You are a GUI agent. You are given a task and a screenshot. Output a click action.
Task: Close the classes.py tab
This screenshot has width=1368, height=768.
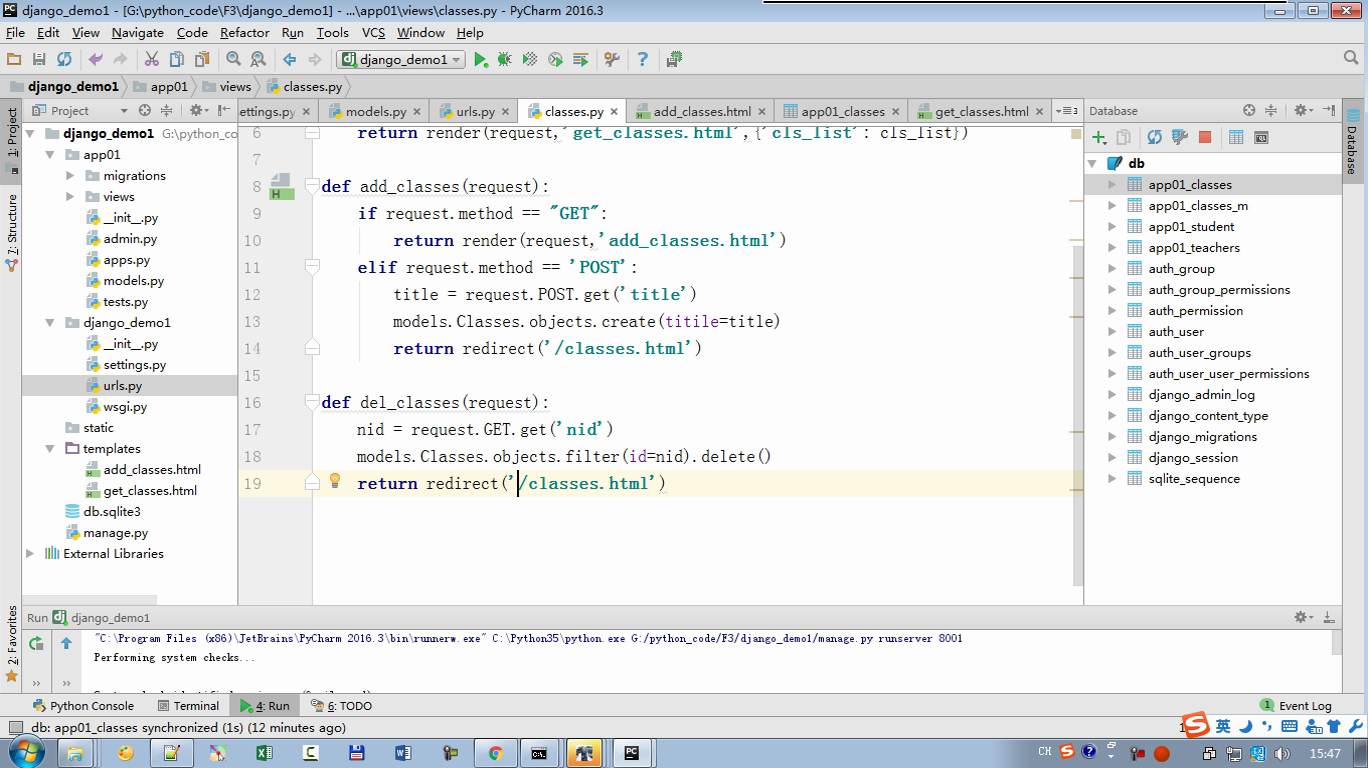pos(615,112)
